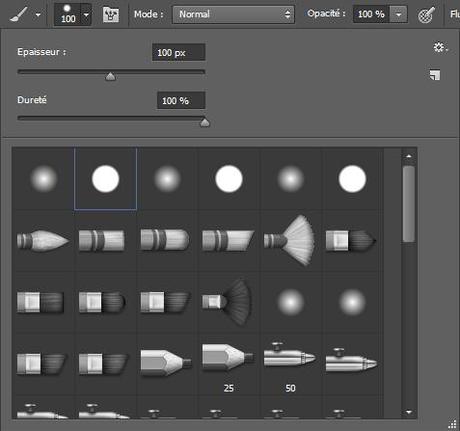Choose the light round curve bristle brush

coord(165,240)
